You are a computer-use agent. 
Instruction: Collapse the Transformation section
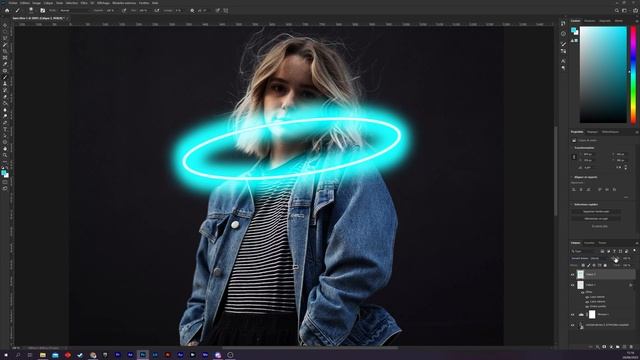(571, 148)
